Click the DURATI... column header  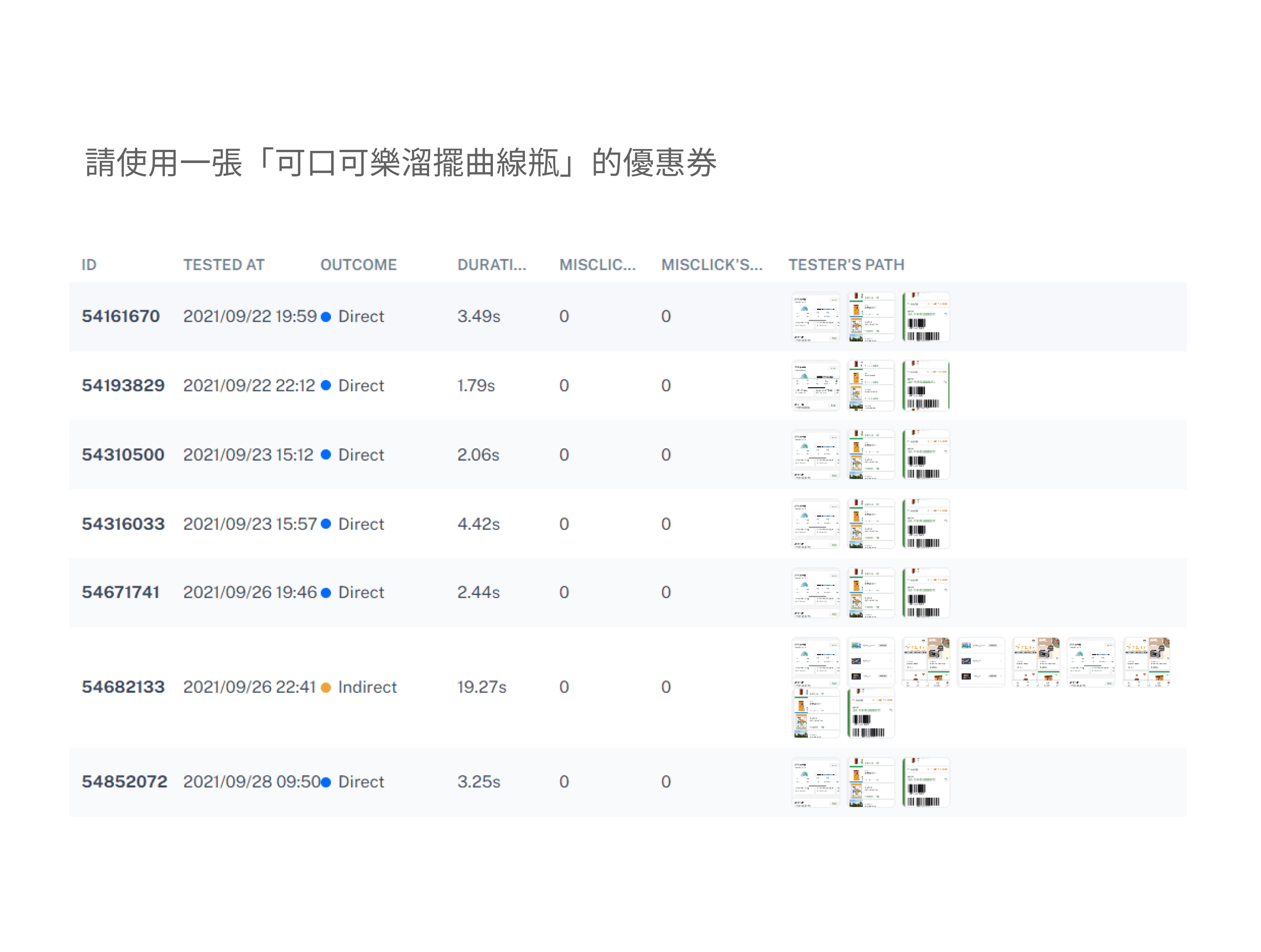coord(492,264)
